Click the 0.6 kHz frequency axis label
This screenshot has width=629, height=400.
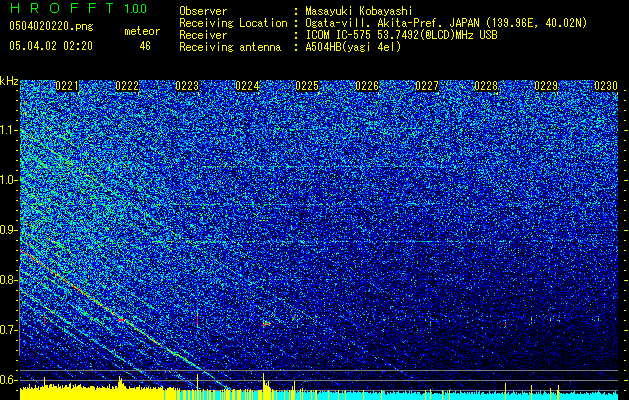pyautogui.click(x=9, y=380)
